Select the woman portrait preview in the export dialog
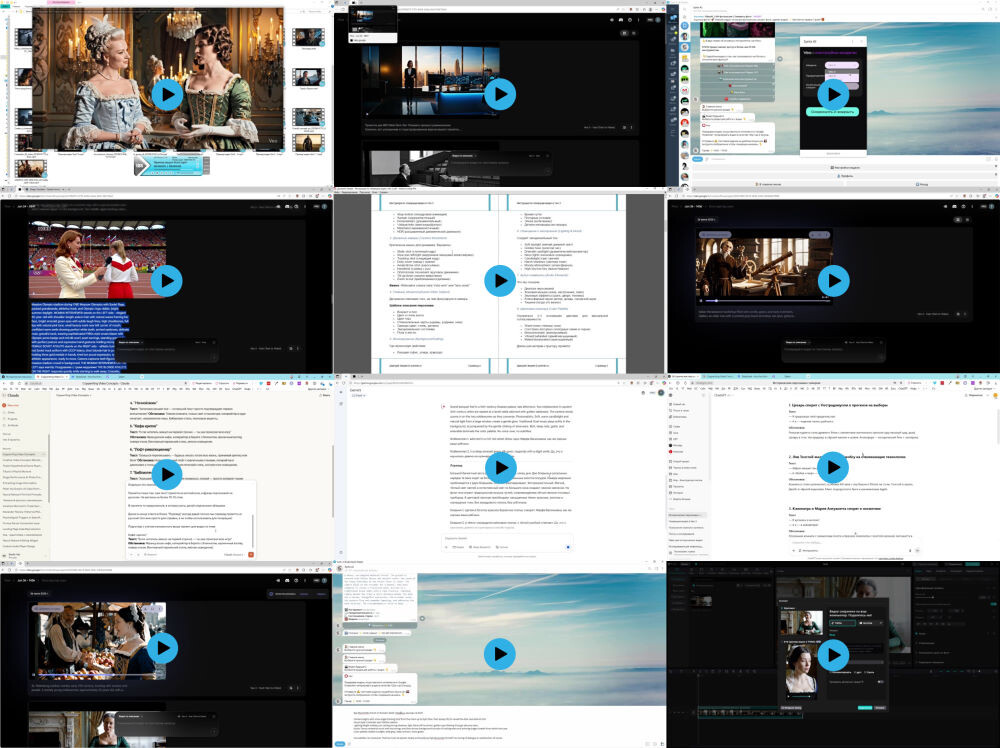 (x=800, y=669)
